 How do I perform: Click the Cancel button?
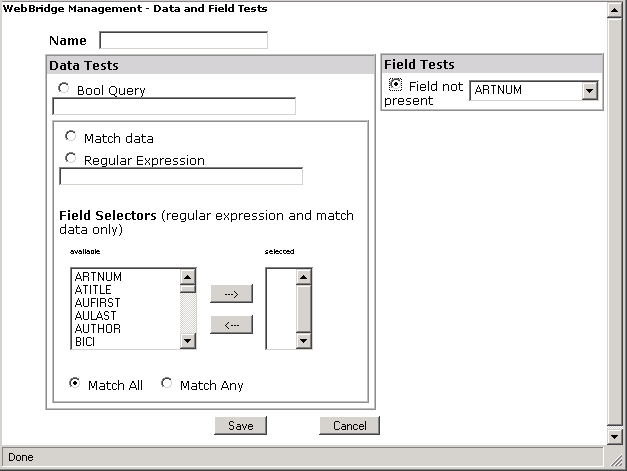[x=349, y=426]
